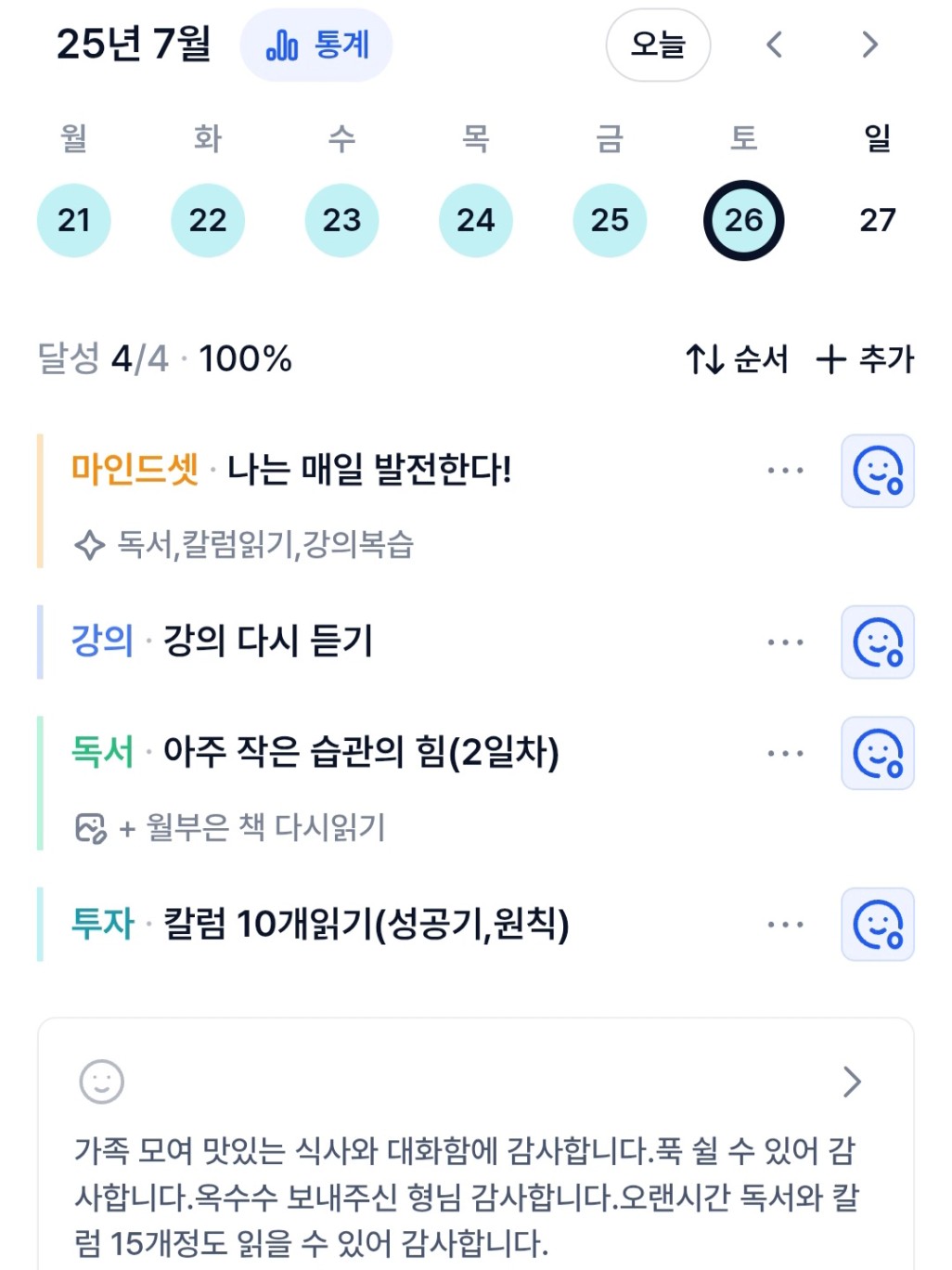Open the 통계 statistics view

pos(316,45)
